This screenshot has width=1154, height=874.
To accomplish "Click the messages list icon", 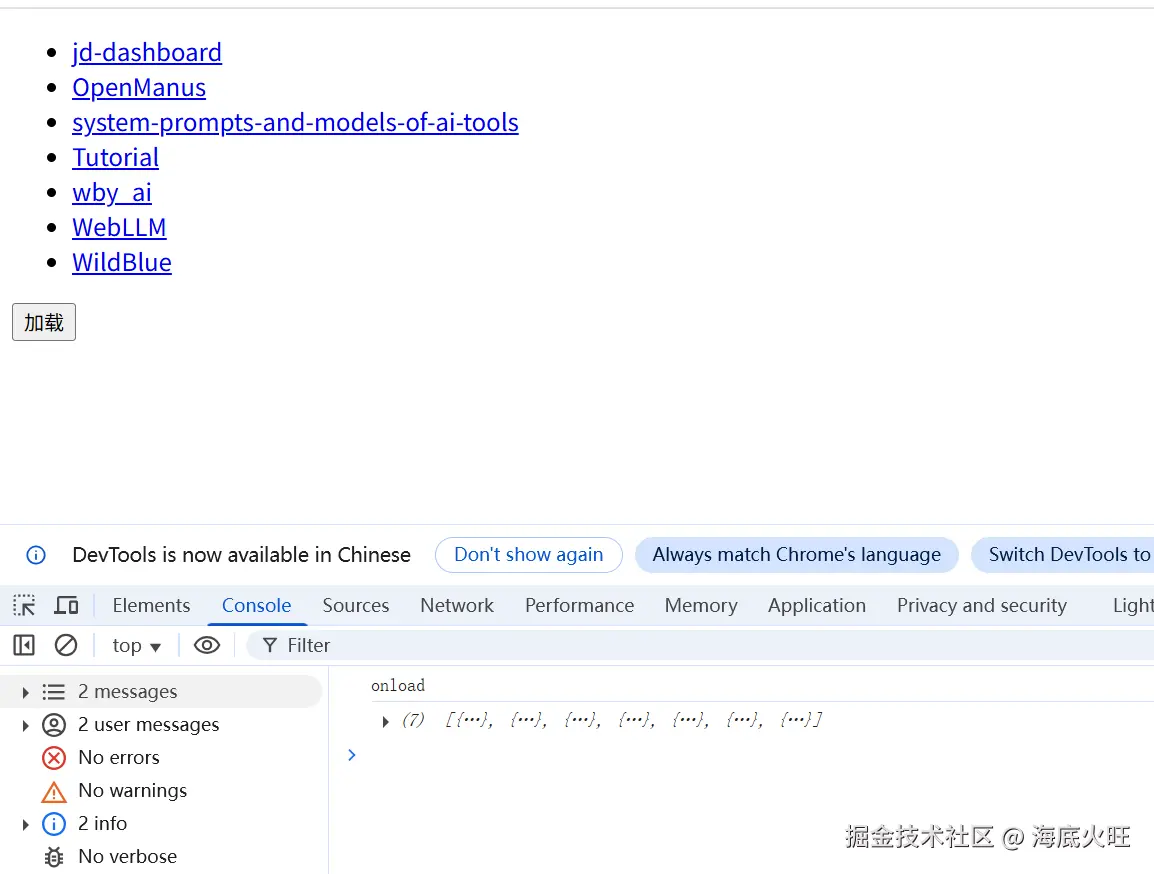I will pos(54,692).
